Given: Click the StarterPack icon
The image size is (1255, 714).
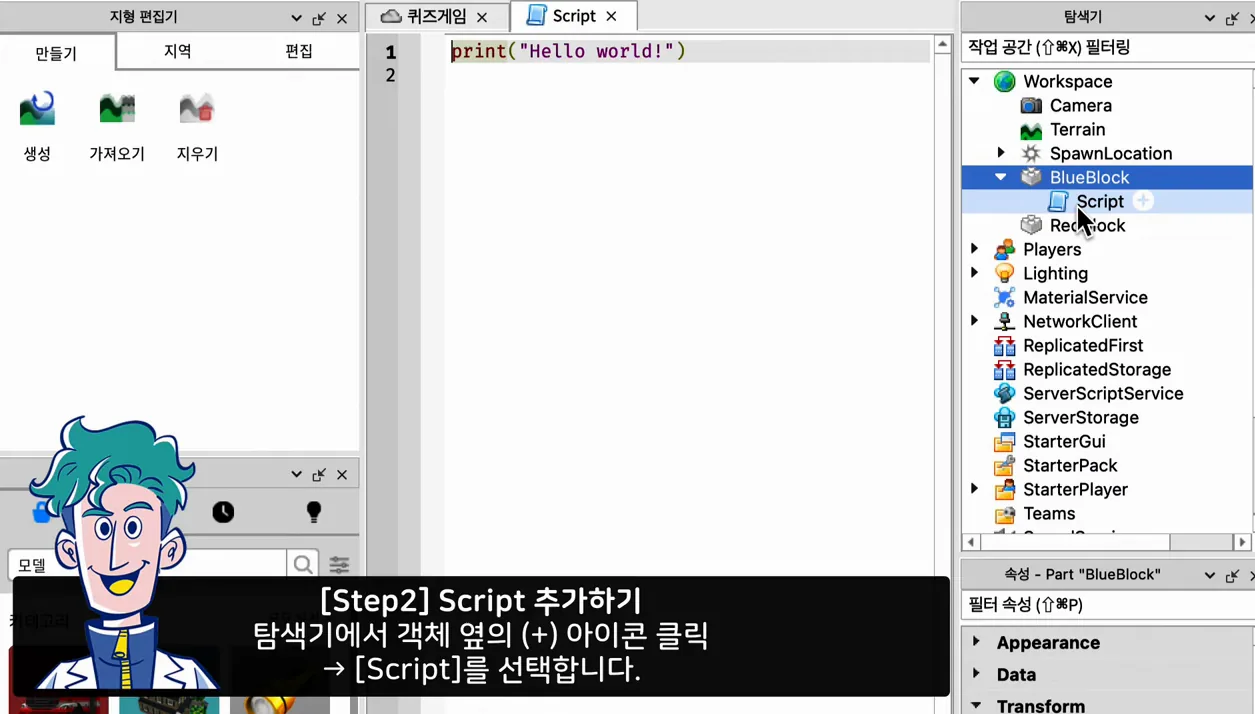Looking at the screenshot, I should tap(1004, 465).
